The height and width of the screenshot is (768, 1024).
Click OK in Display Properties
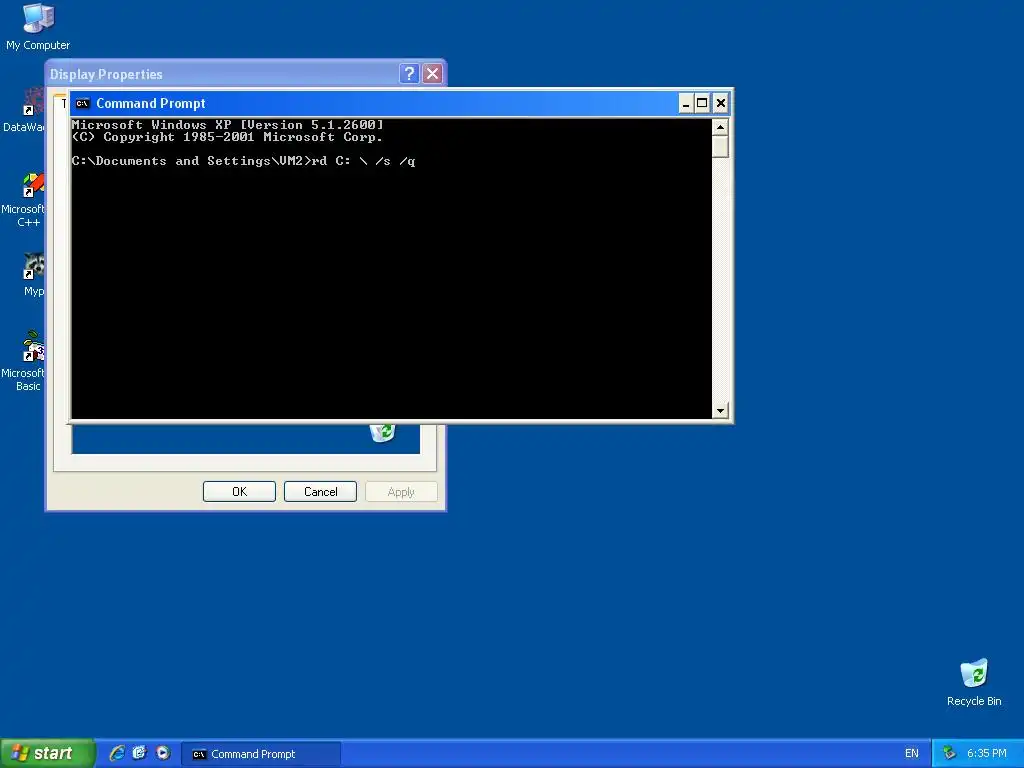click(x=239, y=492)
